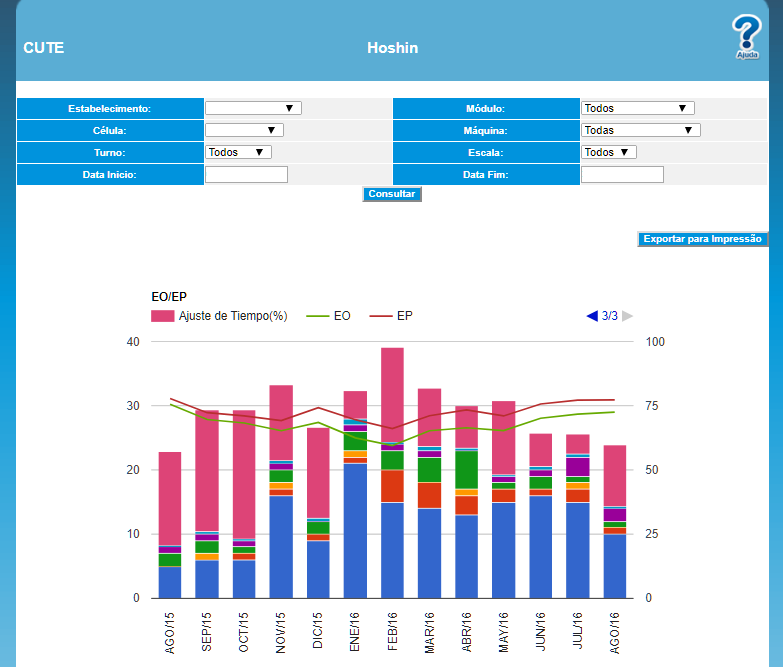
Task: Click the next legend page arrow
Action: (x=627, y=316)
